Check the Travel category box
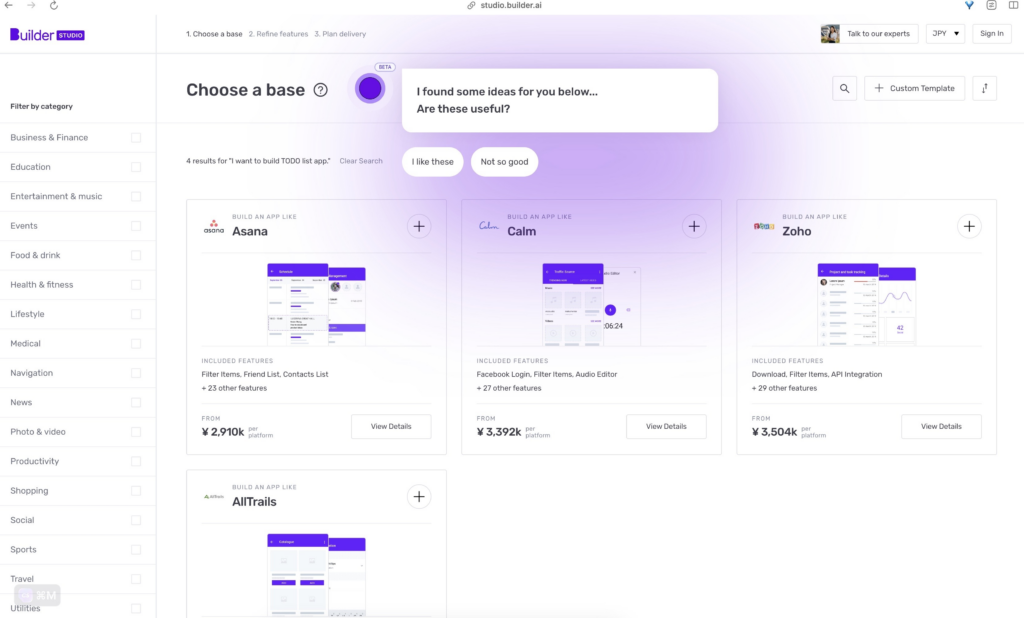The width and height of the screenshot is (1024, 618). (x=136, y=579)
